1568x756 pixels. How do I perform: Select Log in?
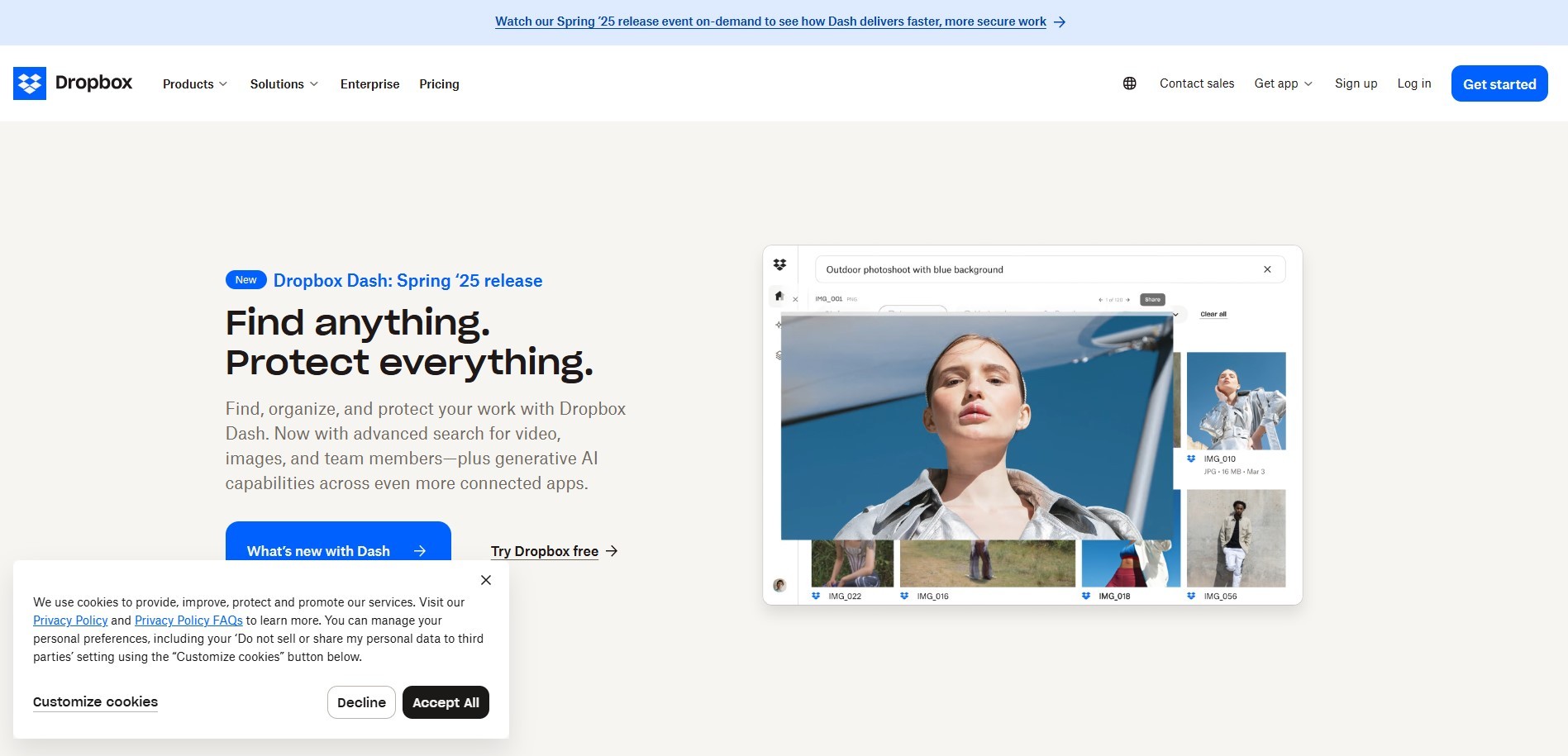(1414, 83)
